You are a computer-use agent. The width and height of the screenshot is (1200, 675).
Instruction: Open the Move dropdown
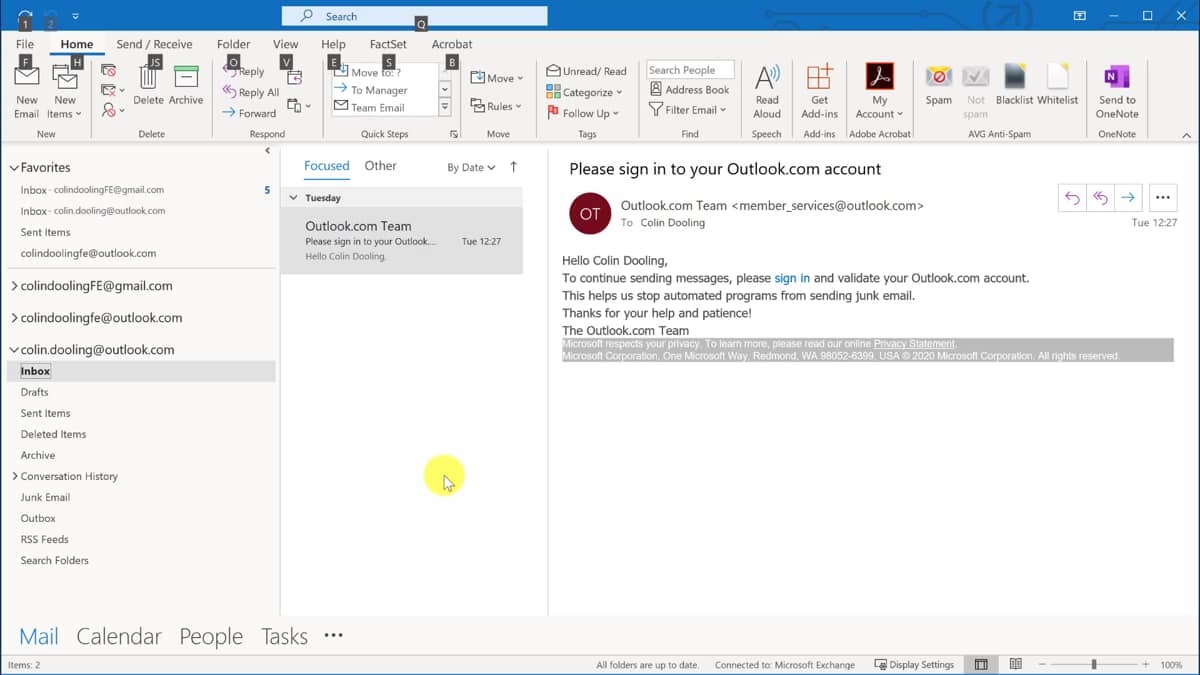pyautogui.click(x=497, y=78)
